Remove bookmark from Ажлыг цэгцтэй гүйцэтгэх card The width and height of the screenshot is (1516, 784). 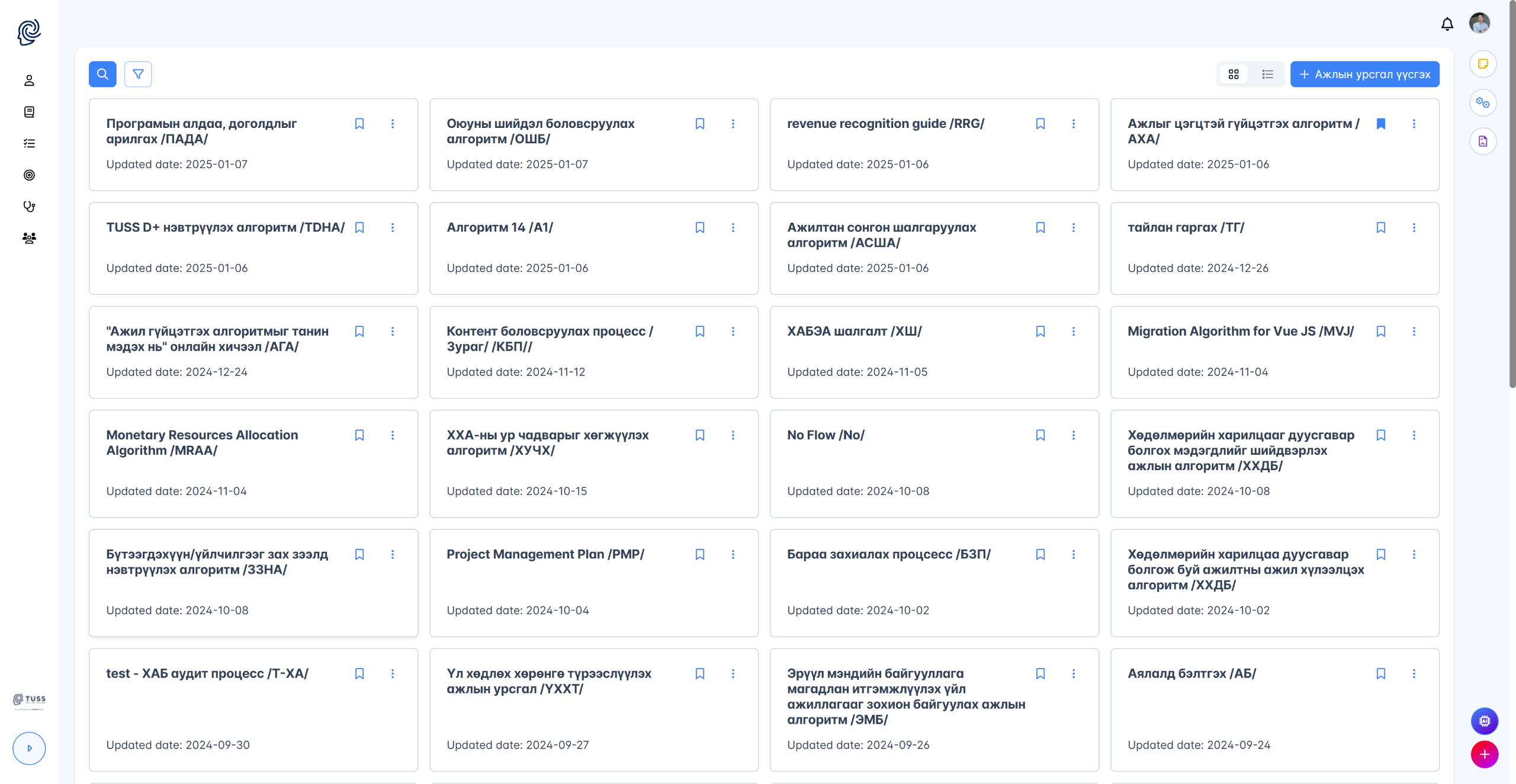point(1380,124)
